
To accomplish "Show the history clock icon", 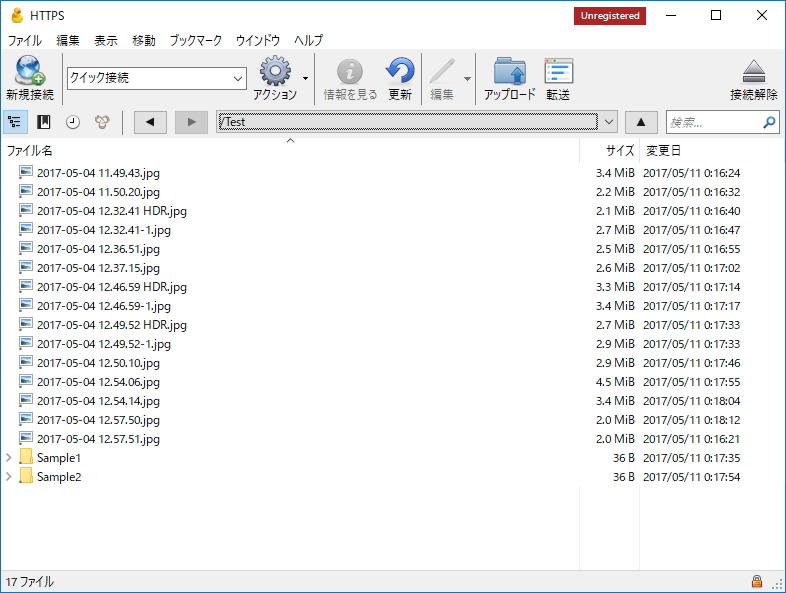I will pos(73,122).
